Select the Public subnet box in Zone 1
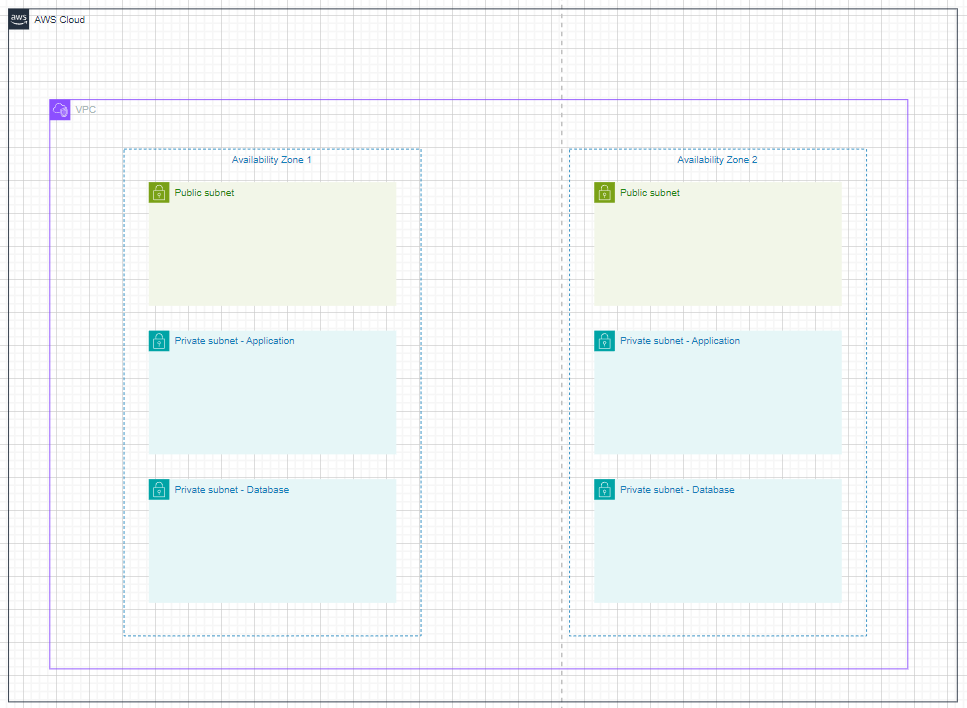 click(272, 244)
